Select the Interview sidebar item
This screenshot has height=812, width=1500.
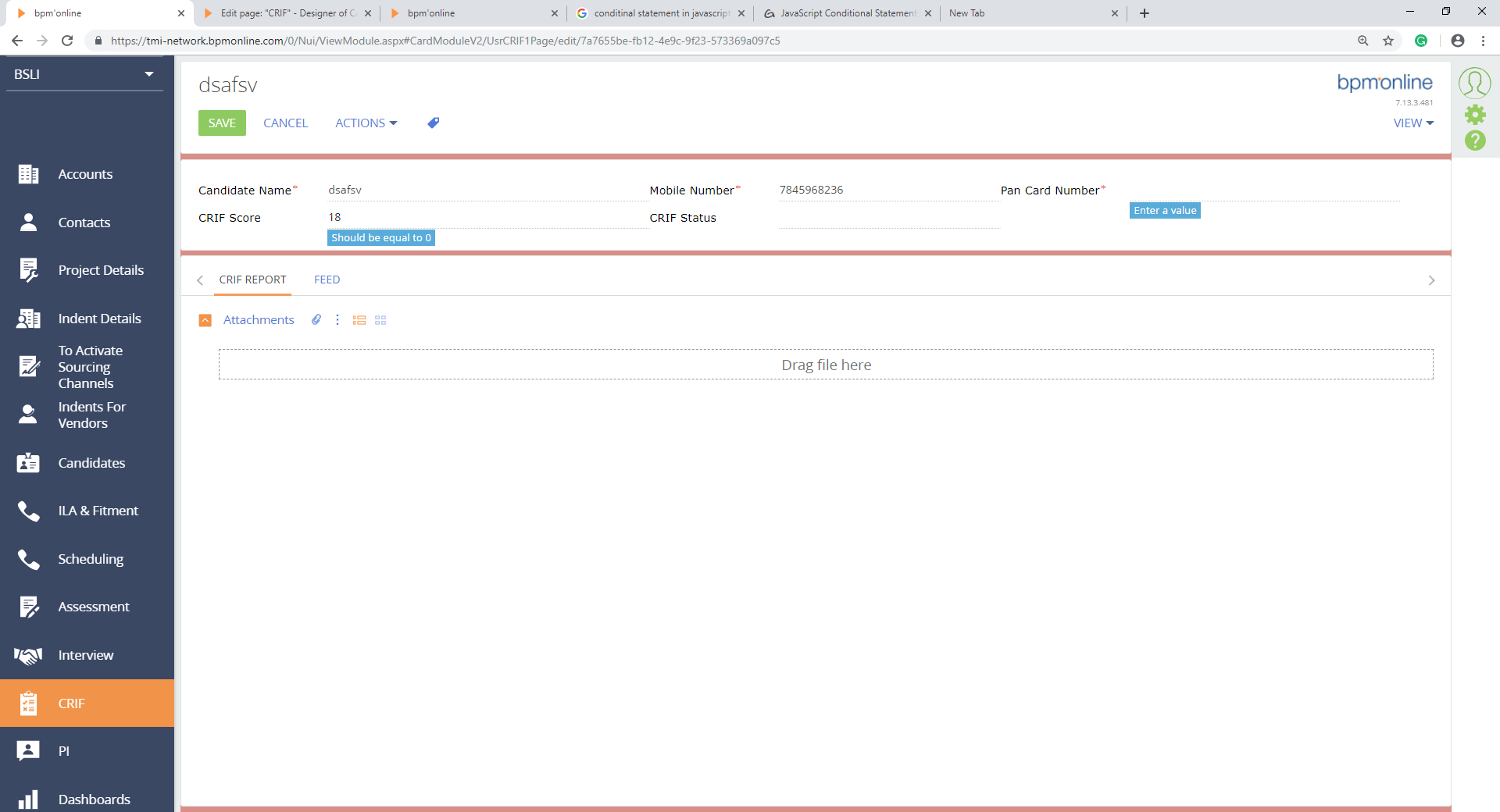tap(86, 655)
